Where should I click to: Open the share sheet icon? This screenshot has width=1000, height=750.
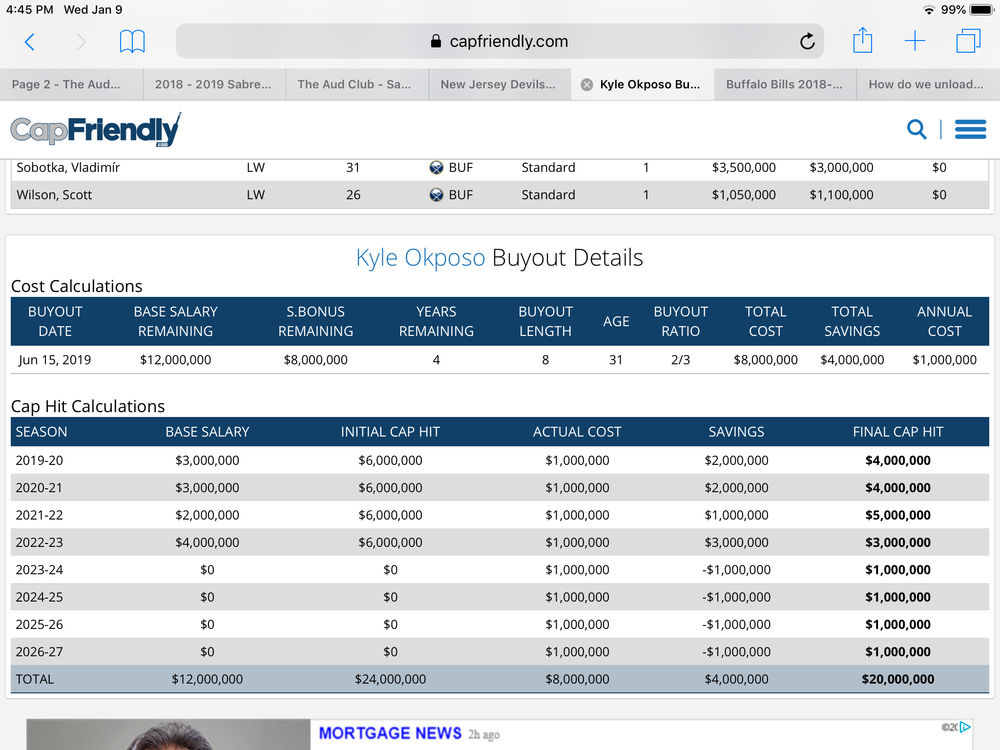862,40
